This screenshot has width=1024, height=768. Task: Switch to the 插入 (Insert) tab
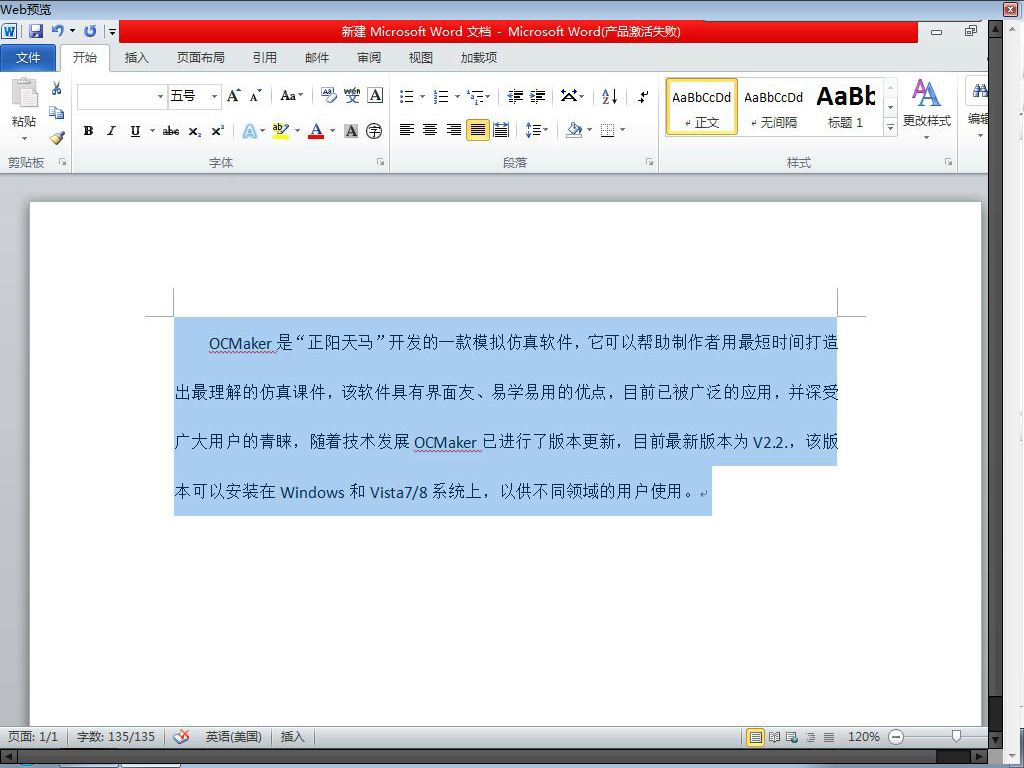click(136, 57)
